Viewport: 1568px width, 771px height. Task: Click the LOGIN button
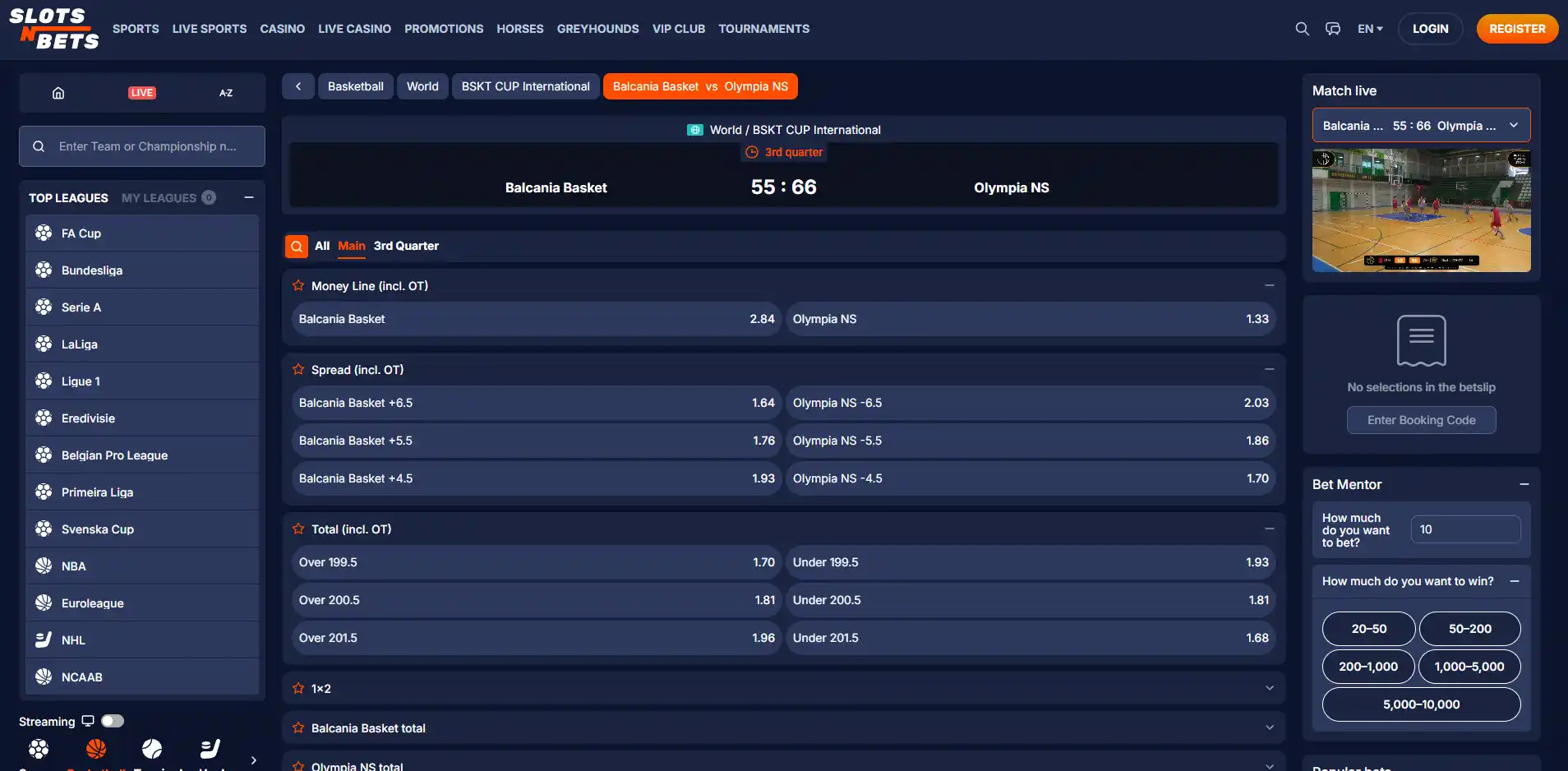click(x=1430, y=29)
